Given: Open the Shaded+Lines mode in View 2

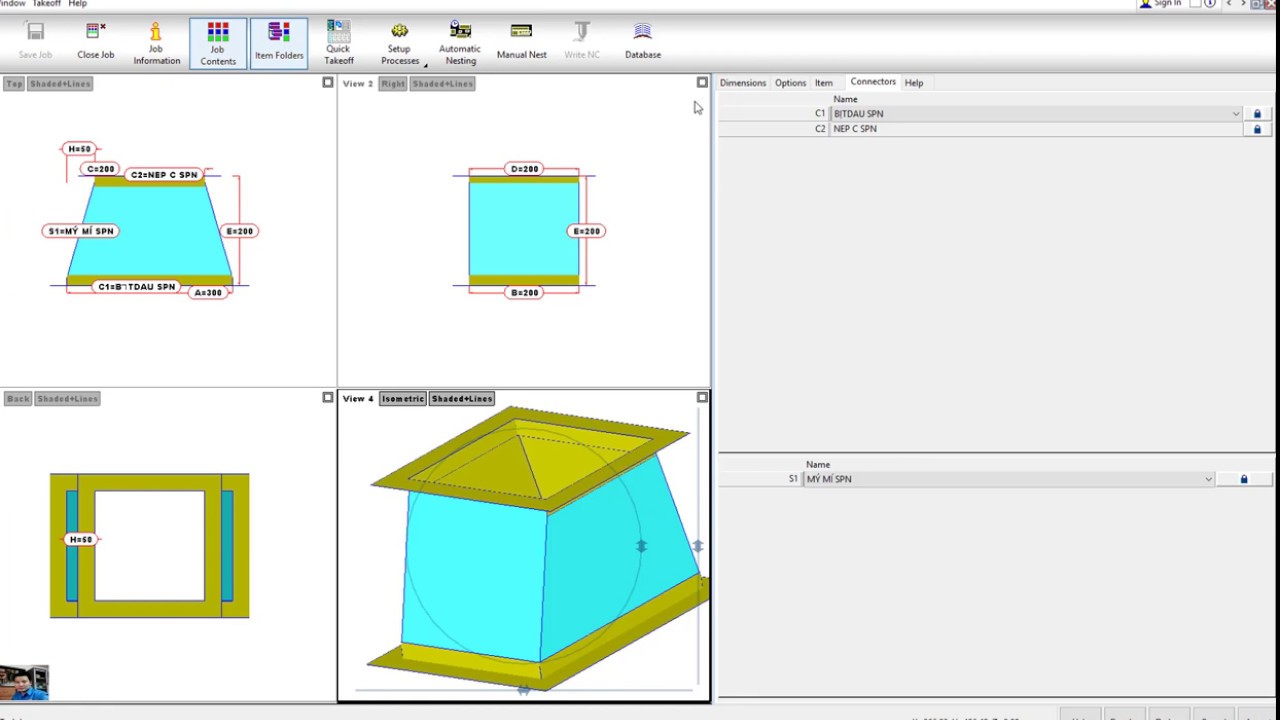Looking at the screenshot, I should 442,84.
